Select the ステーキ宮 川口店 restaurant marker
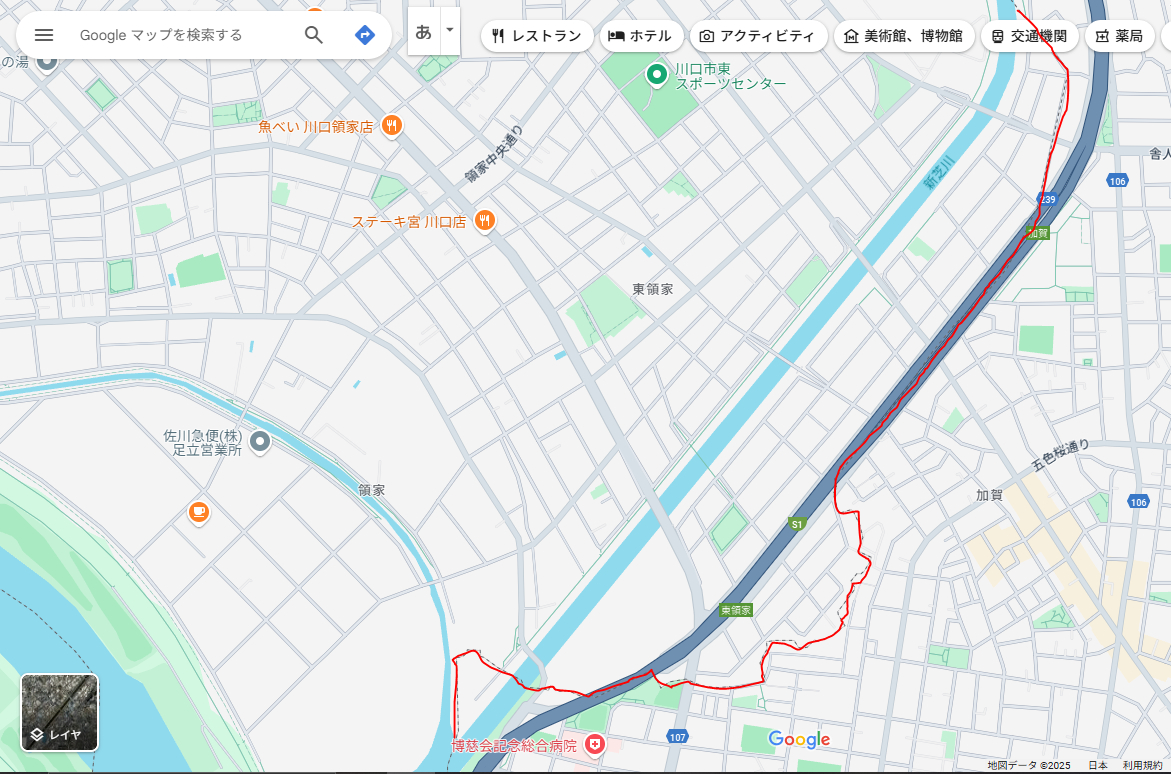Image resolution: width=1171 pixels, height=774 pixels. pyautogui.click(x=485, y=221)
